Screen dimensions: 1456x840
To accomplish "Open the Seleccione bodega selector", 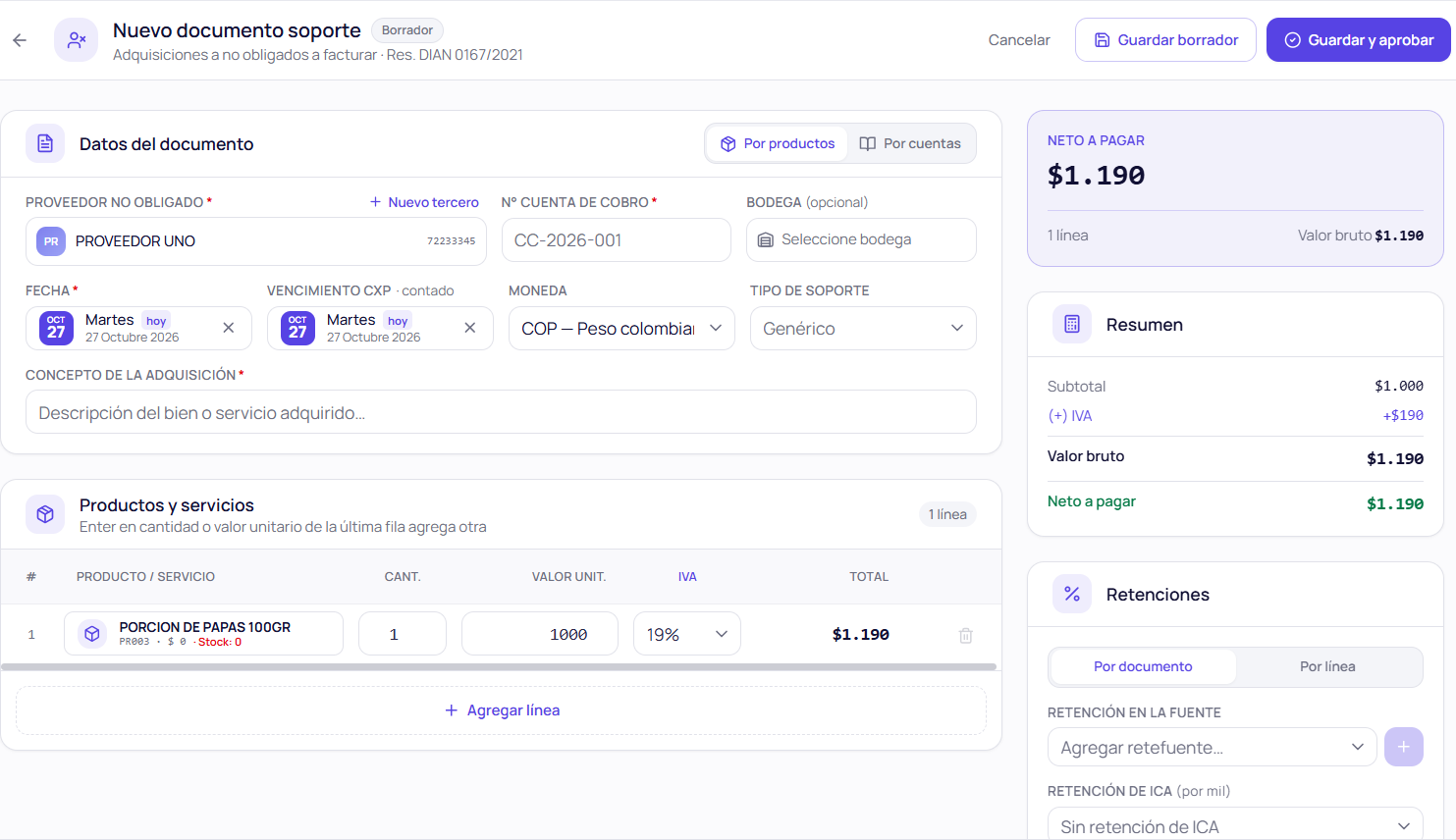I will coord(861,239).
